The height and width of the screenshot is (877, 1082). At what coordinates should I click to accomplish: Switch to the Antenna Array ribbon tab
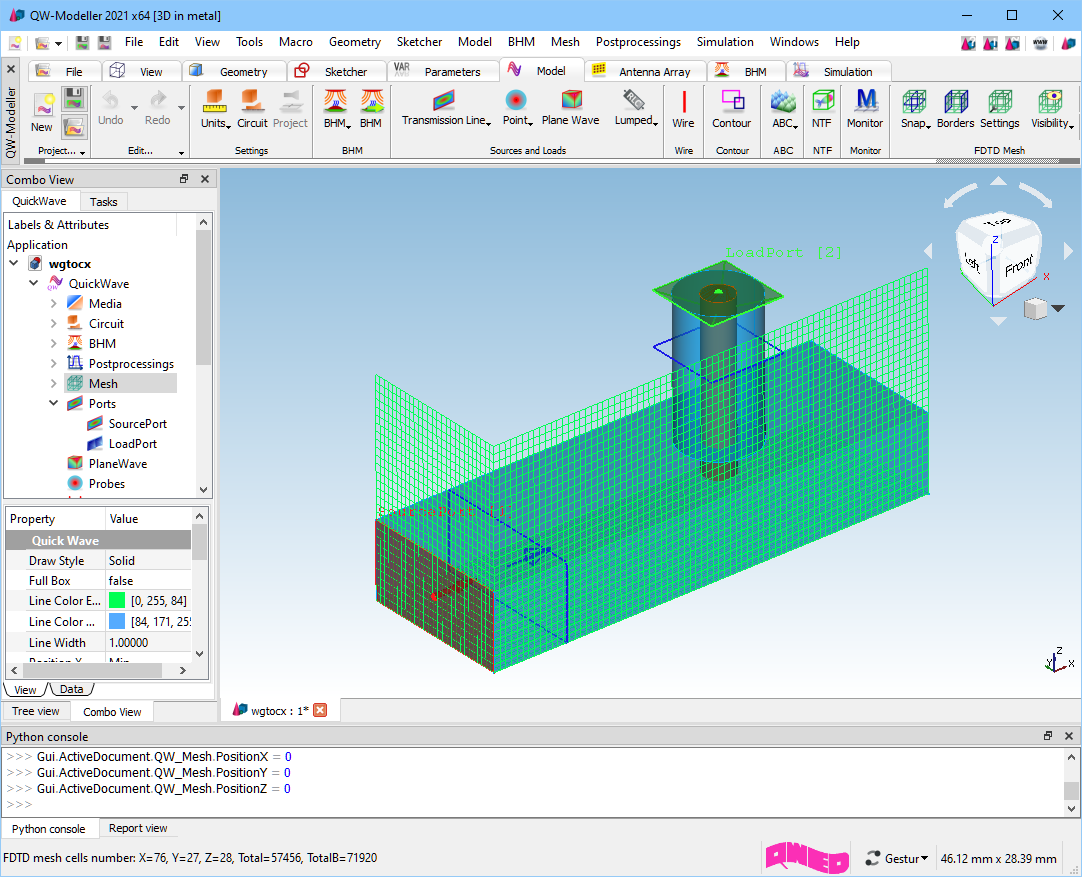[x=645, y=71]
